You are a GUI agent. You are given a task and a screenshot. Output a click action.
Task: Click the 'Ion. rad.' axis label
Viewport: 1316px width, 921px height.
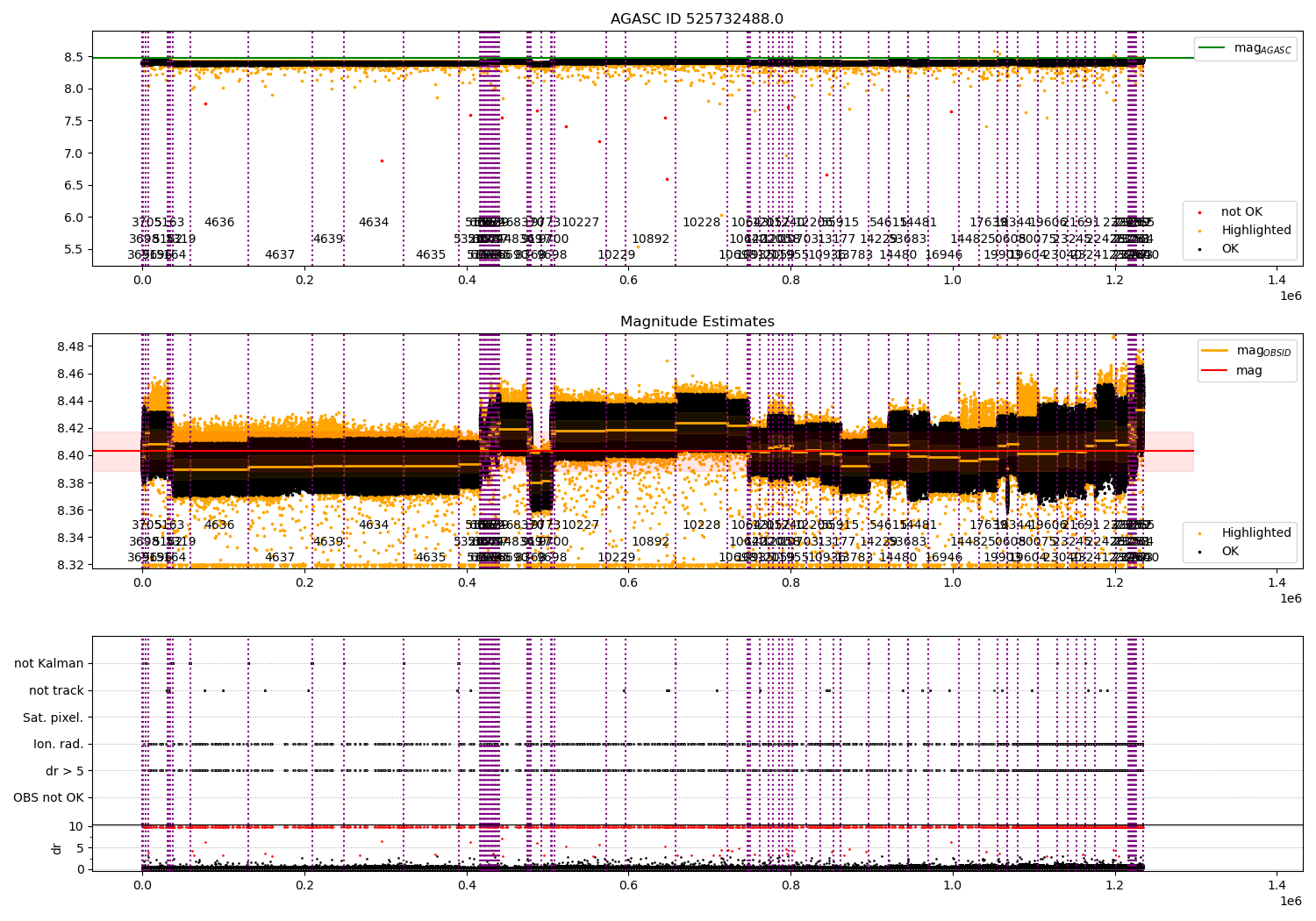tap(59, 745)
